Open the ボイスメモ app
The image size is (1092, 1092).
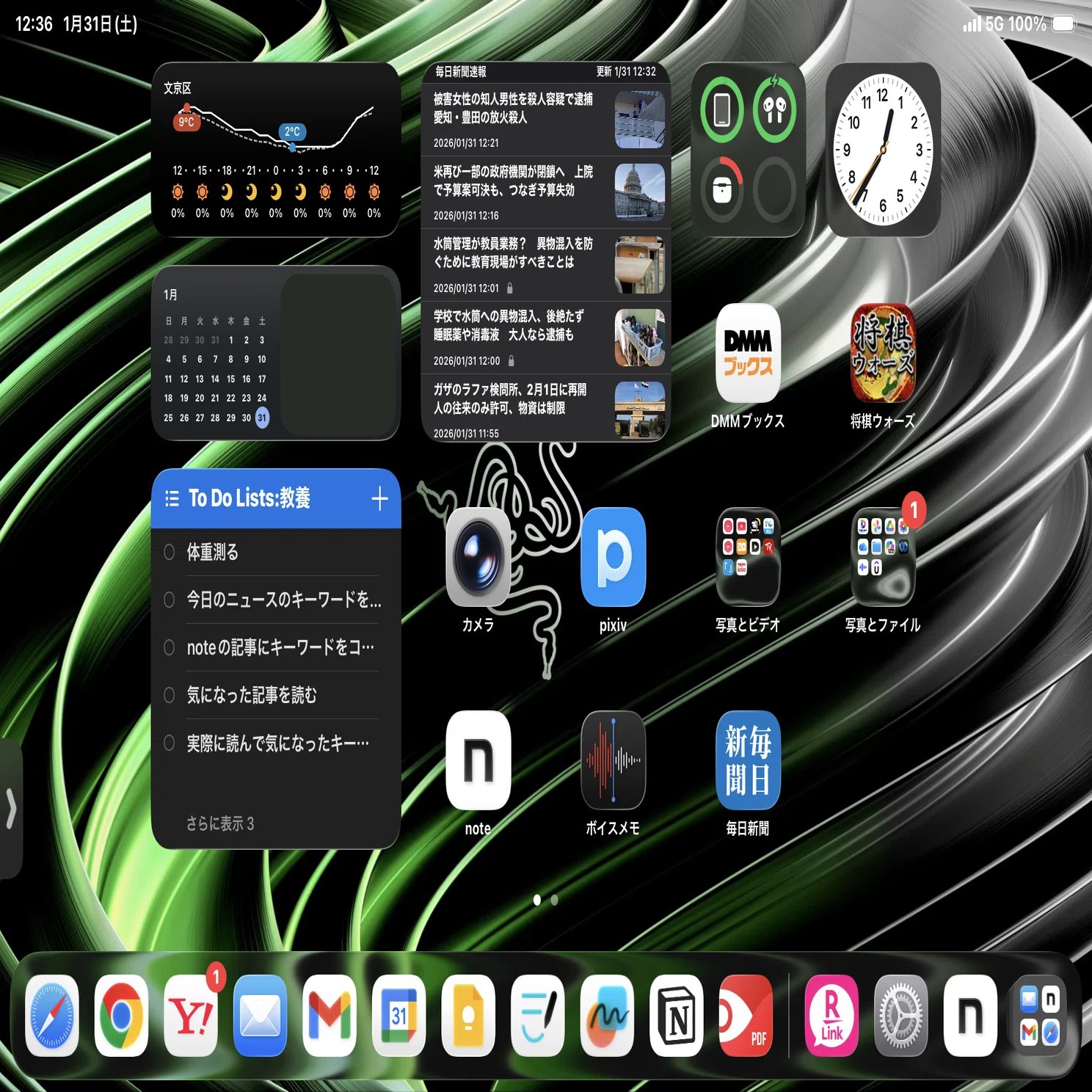click(613, 760)
